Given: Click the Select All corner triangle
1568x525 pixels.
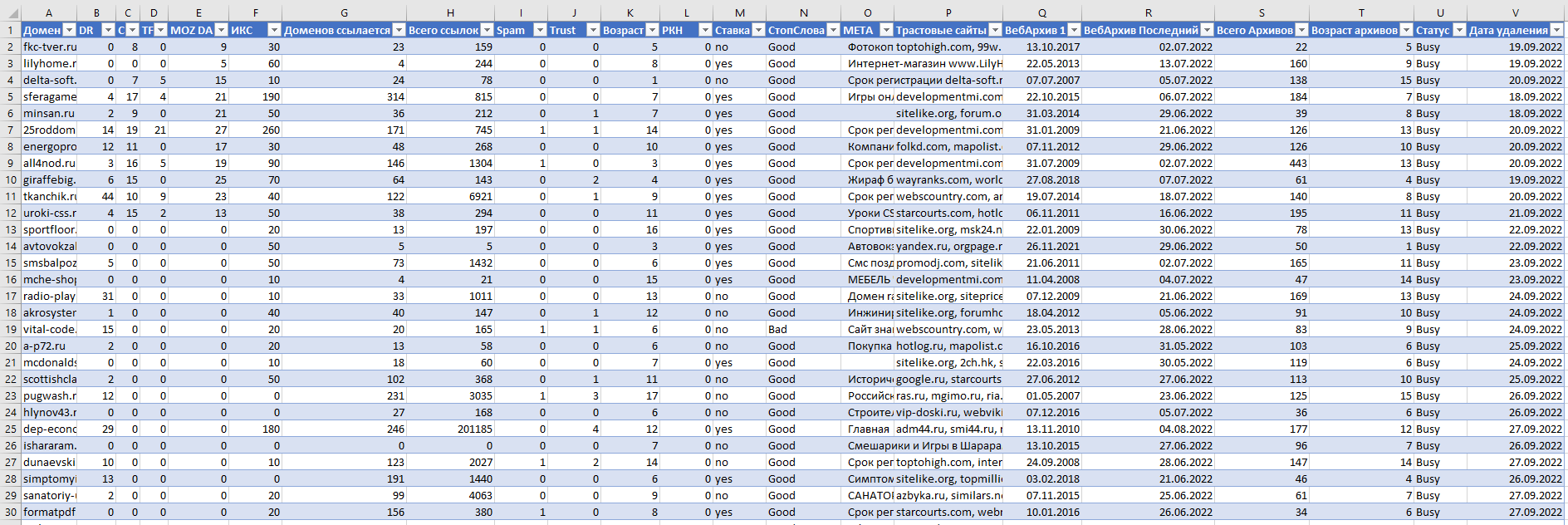Looking at the screenshot, I should tap(10, 12).
